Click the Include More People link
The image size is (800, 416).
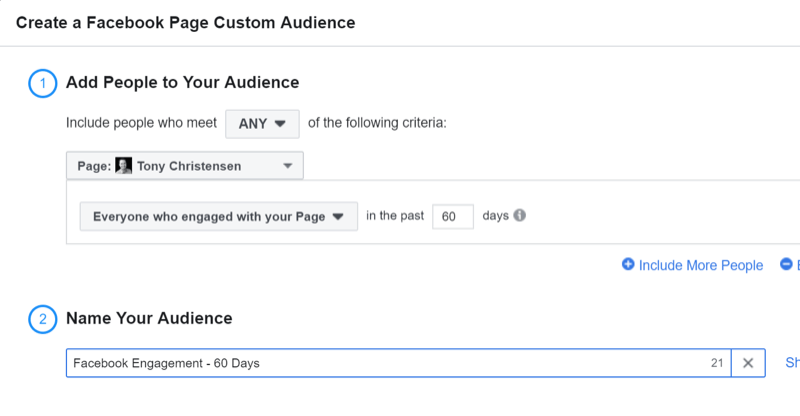[701, 265]
